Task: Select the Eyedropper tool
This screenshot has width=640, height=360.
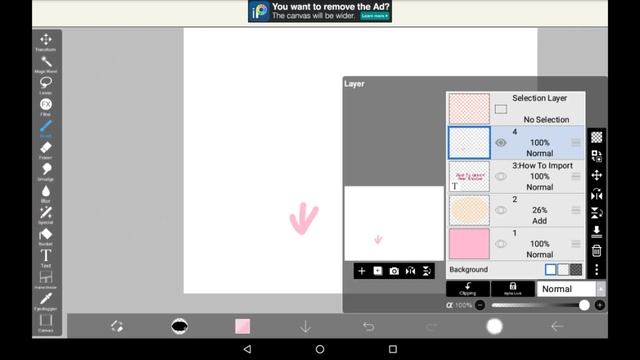Action: 46,301
